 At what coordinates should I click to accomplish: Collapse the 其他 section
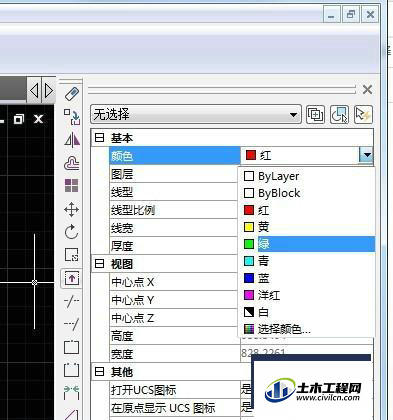tap(99, 372)
